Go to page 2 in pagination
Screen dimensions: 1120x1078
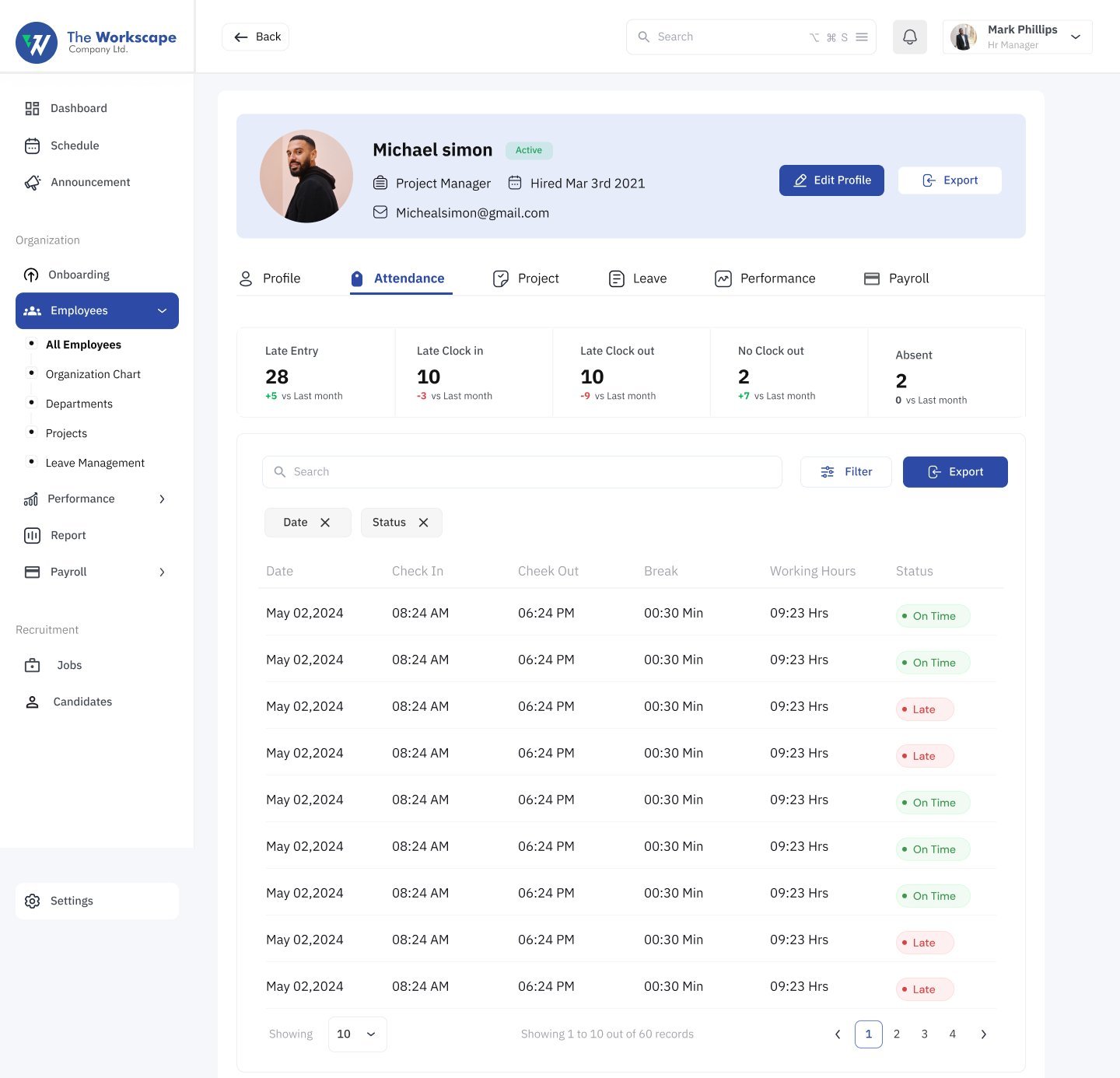(897, 1034)
